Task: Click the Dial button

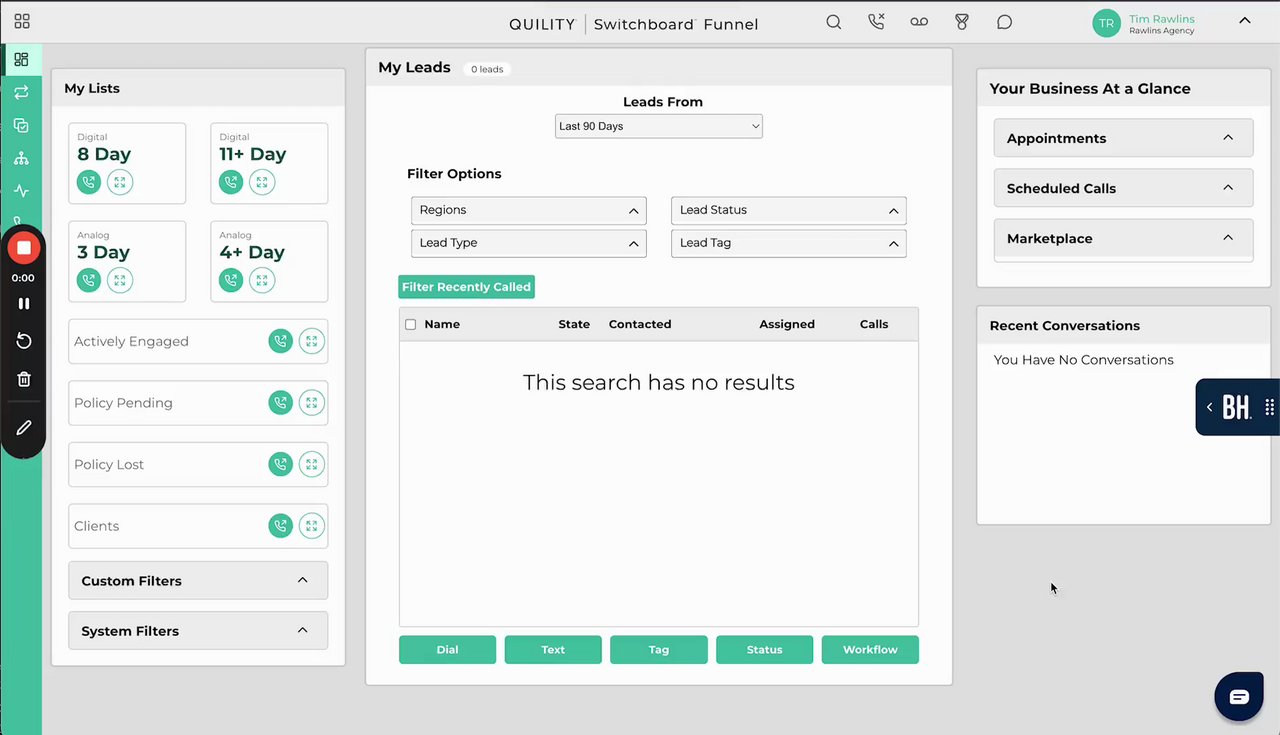Action: pos(447,650)
